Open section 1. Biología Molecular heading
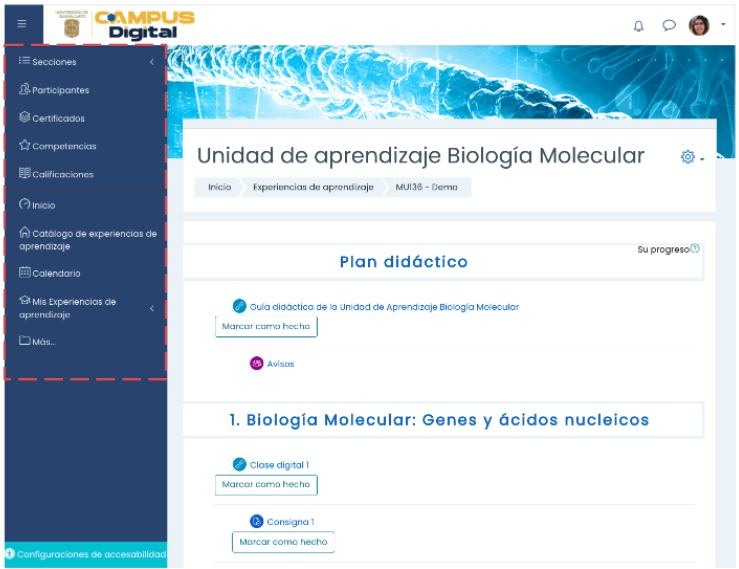 coord(439,420)
